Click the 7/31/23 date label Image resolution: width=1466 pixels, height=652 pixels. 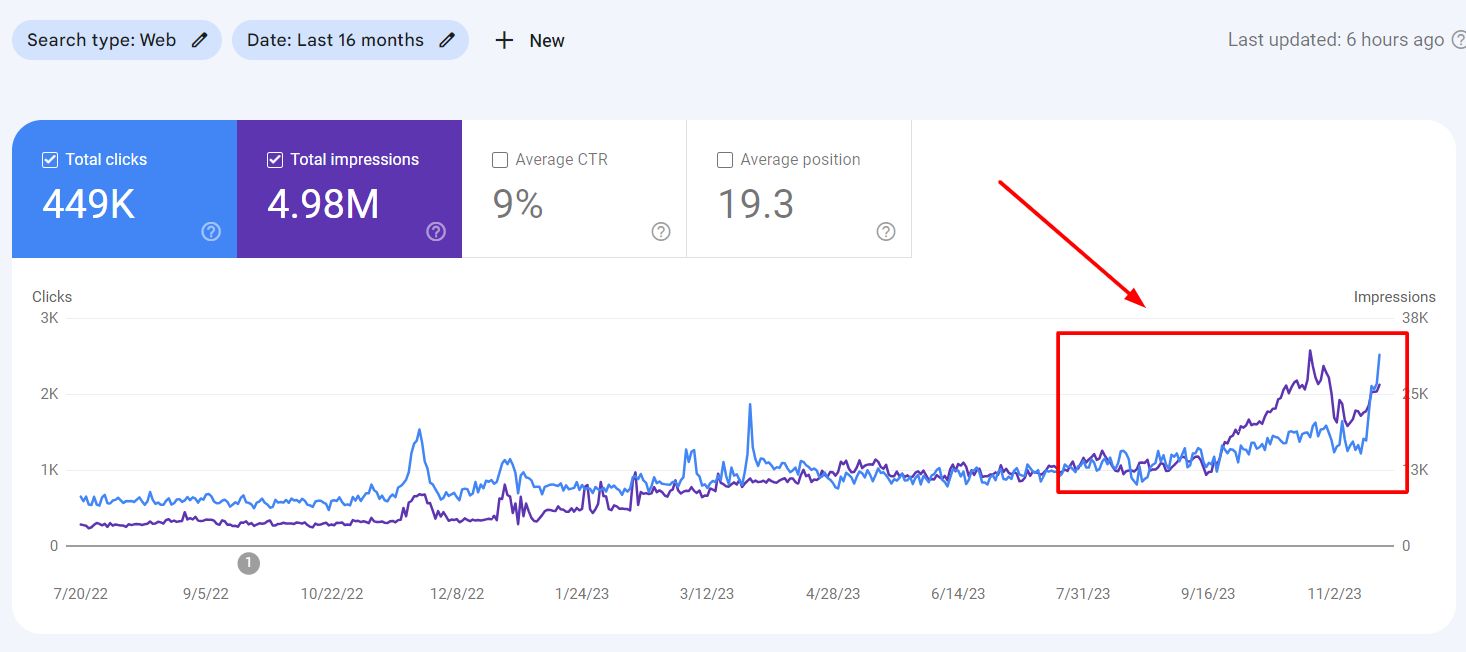(x=1083, y=594)
